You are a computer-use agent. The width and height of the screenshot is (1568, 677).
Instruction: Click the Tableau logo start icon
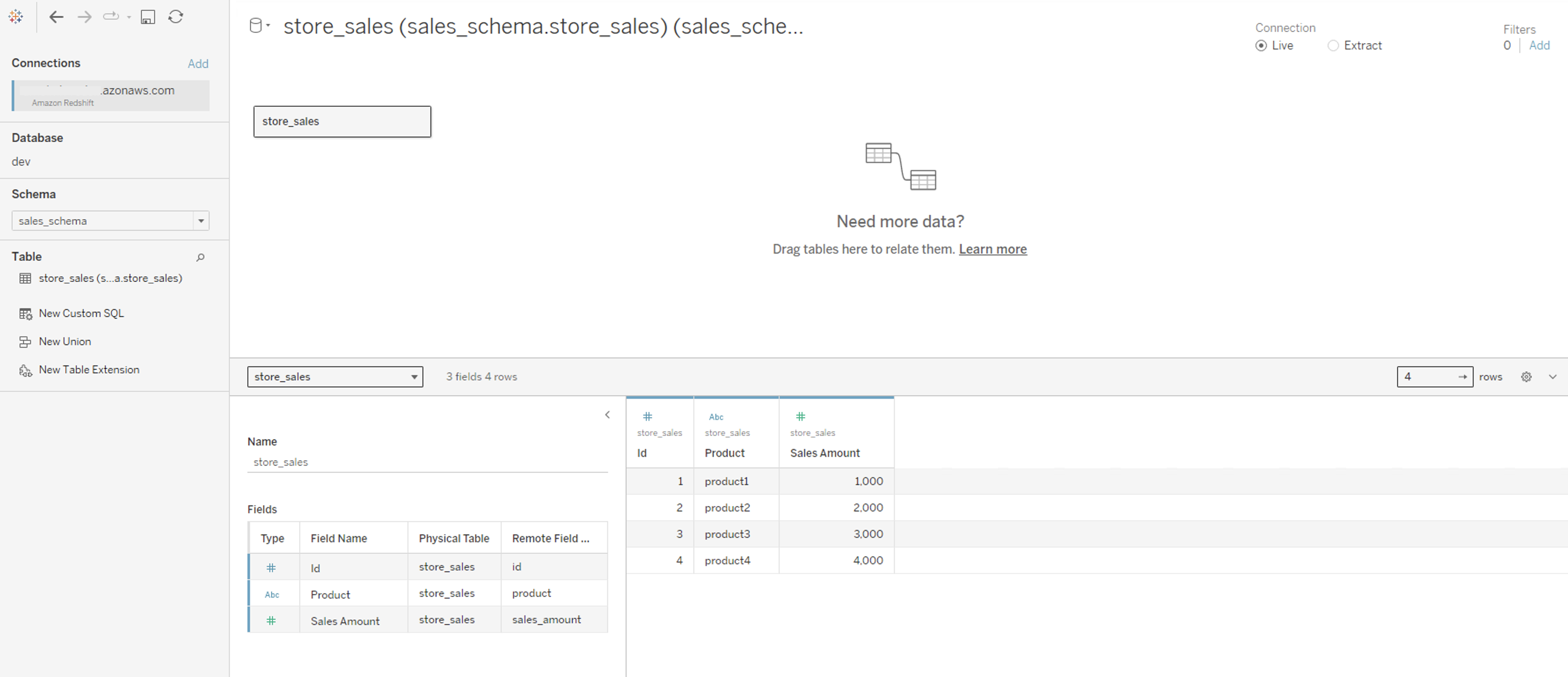click(16, 17)
